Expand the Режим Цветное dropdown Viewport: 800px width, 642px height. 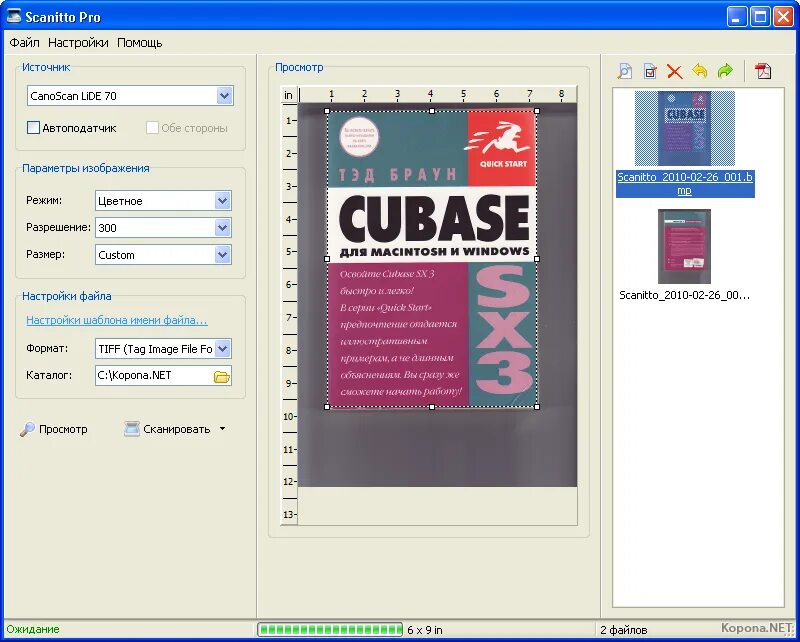click(x=222, y=201)
